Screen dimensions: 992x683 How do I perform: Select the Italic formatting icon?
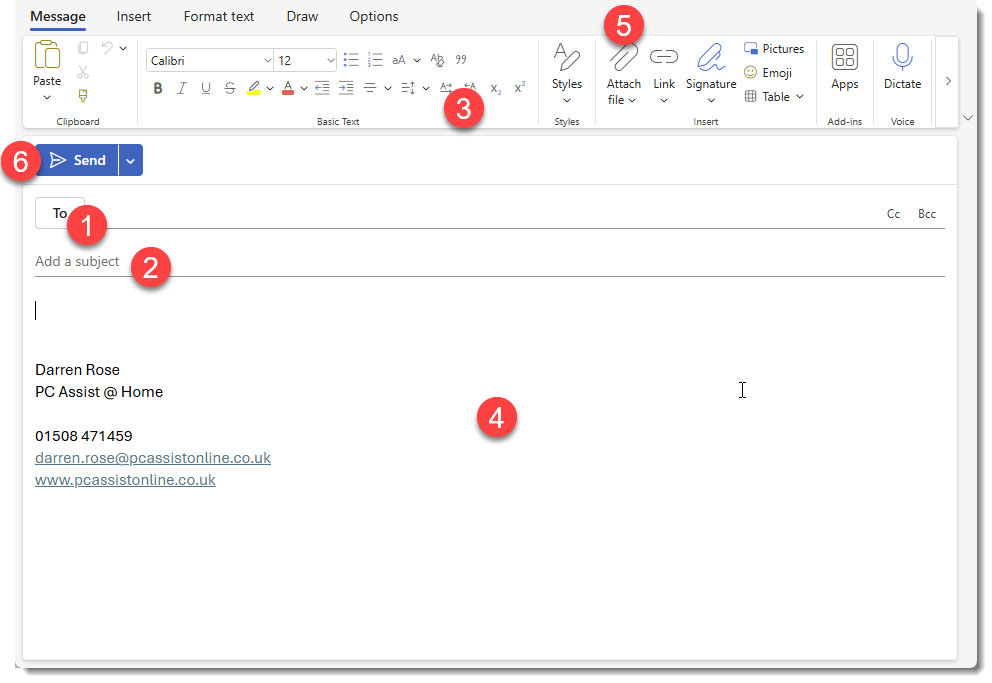coord(181,88)
